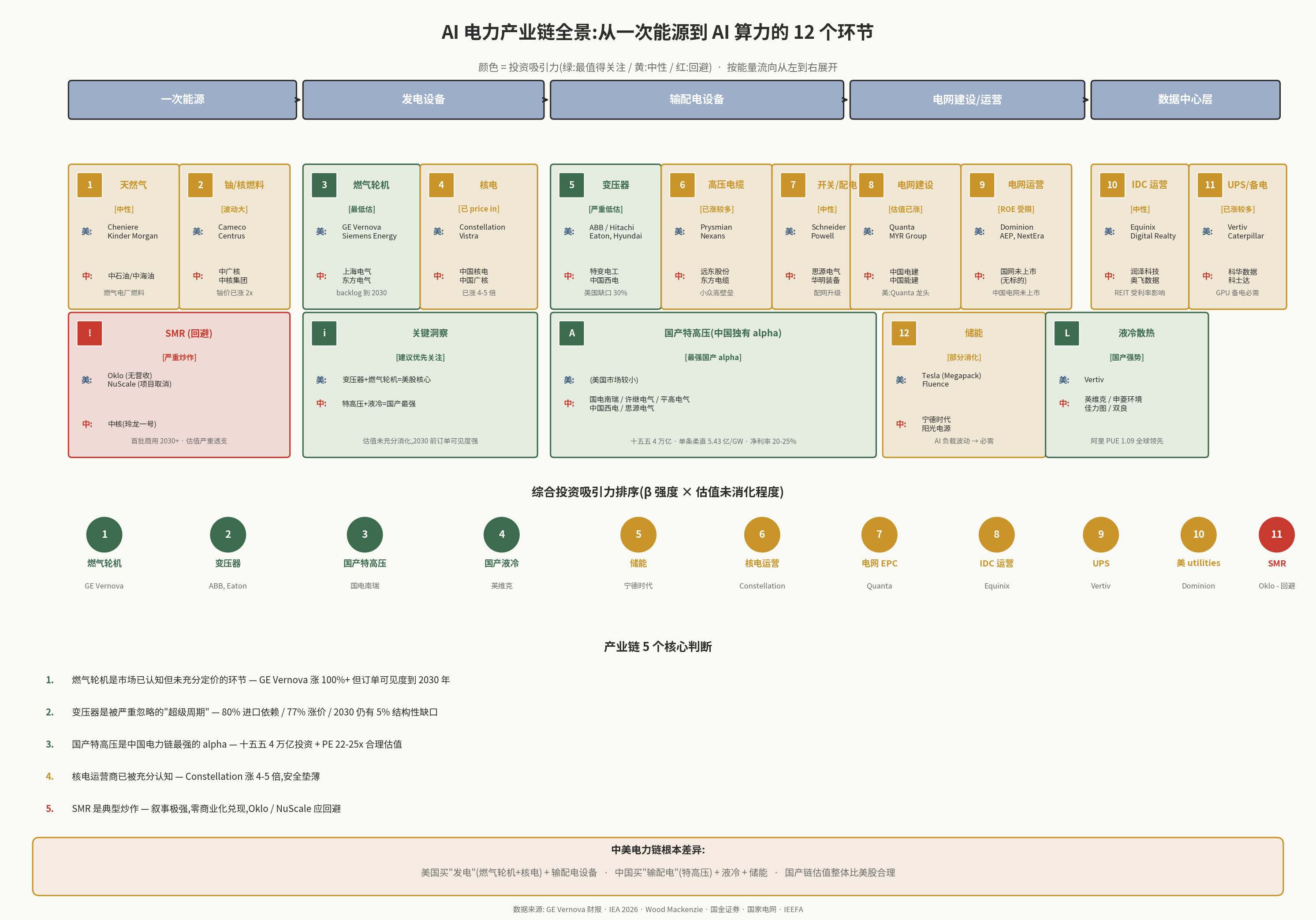Click the green number 3 badge beside 燃气轮机
The width and height of the screenshot is (1316, 920).
(324, 185)
